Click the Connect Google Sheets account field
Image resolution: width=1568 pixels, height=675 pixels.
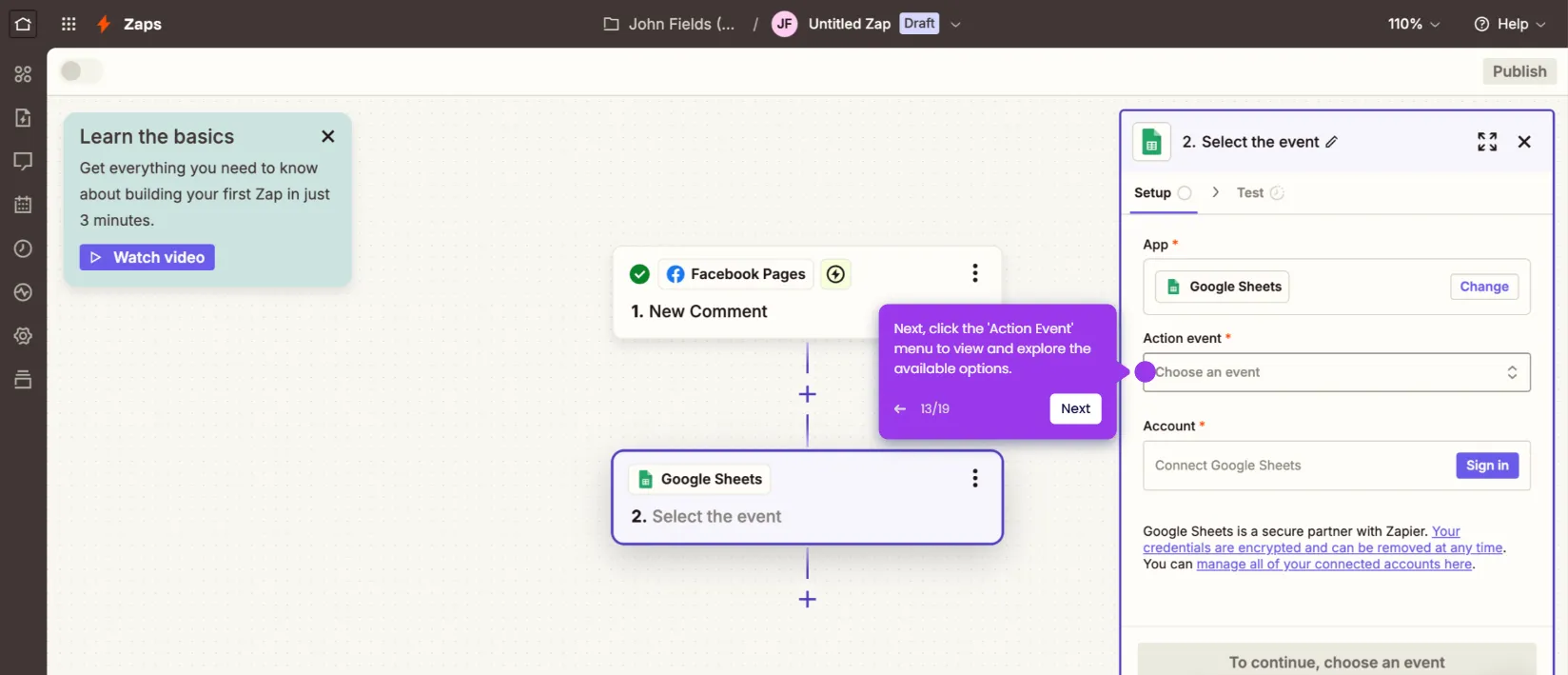[x=1336, y=466]
